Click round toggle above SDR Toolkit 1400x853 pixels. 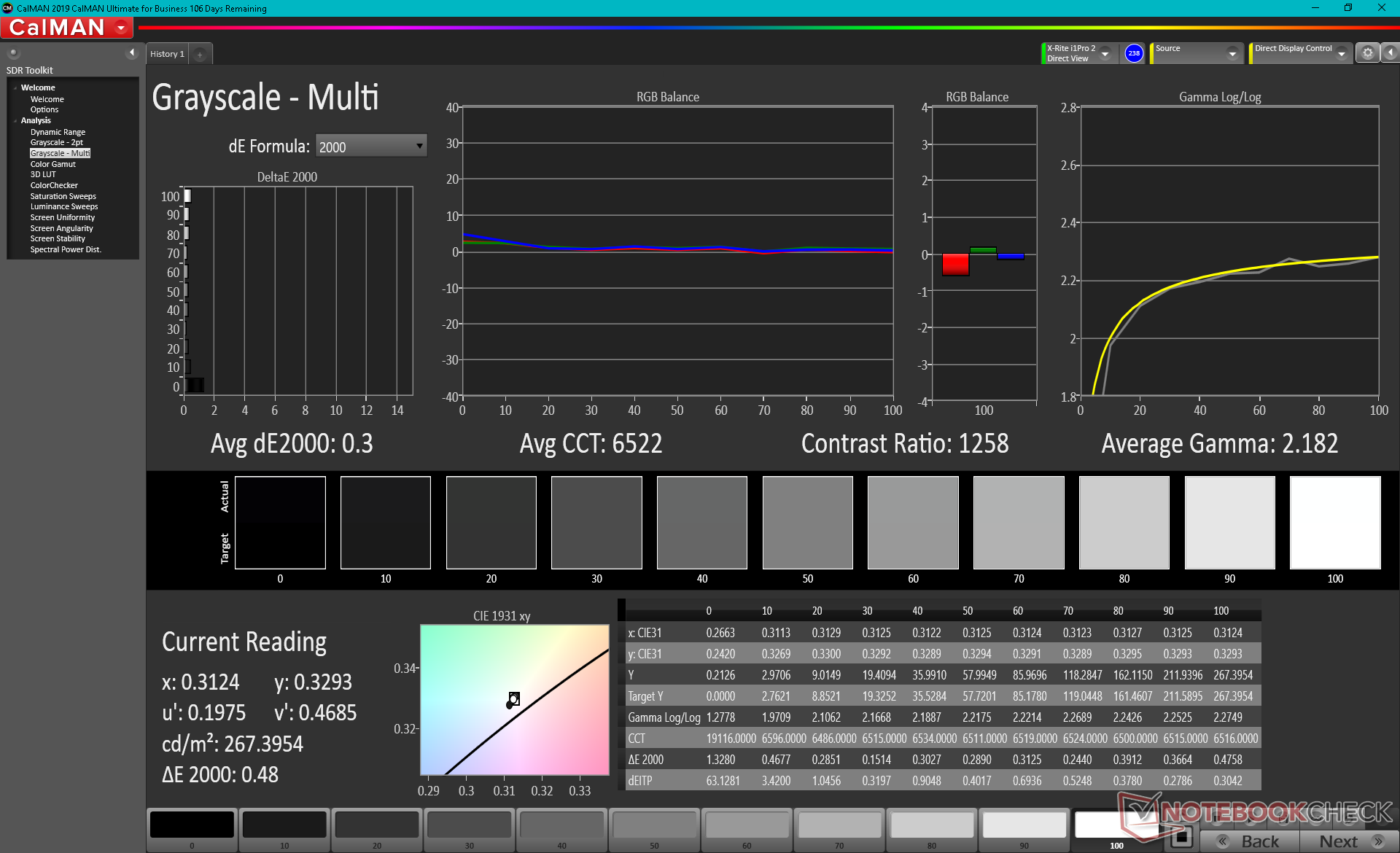[x=13, y=53]
